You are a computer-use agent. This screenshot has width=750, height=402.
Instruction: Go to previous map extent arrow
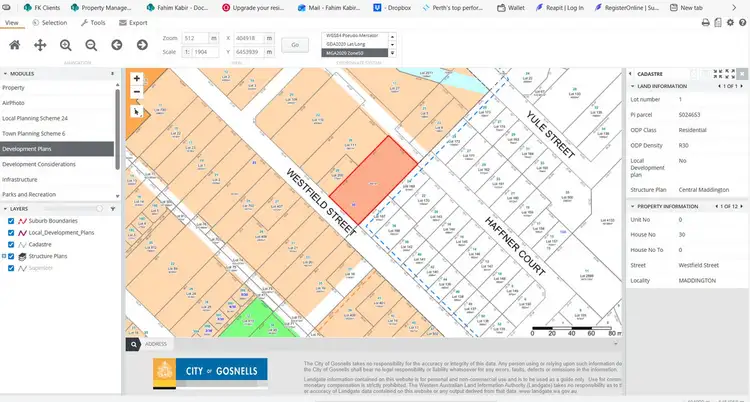[x=116, y=45]
